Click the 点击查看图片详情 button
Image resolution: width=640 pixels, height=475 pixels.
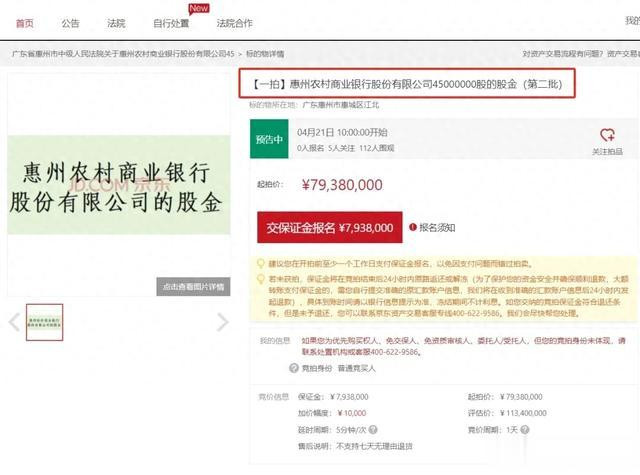click(193, 286)
